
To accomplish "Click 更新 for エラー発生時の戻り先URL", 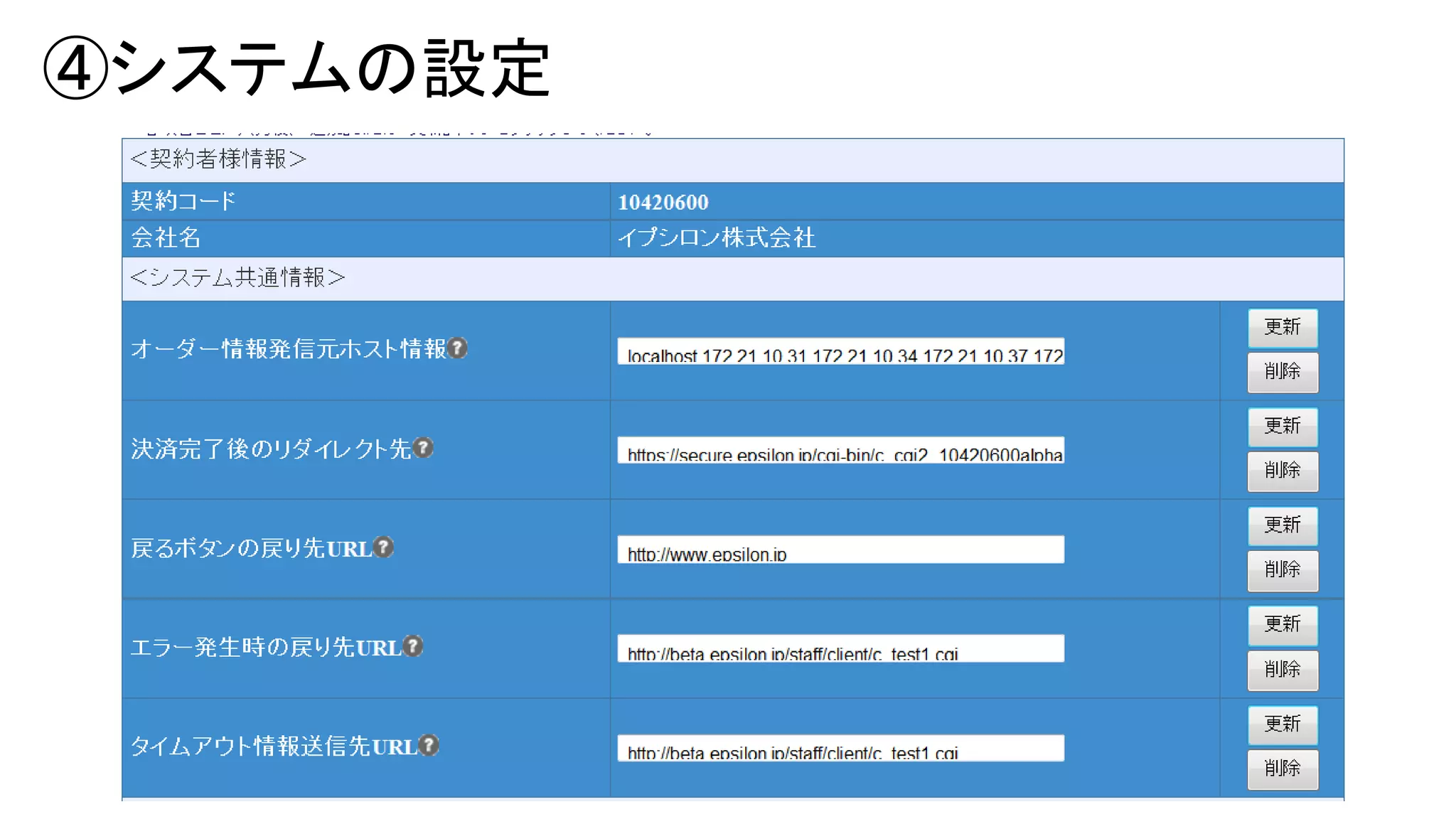I will pyautogui.click(x=1283, y=625).
